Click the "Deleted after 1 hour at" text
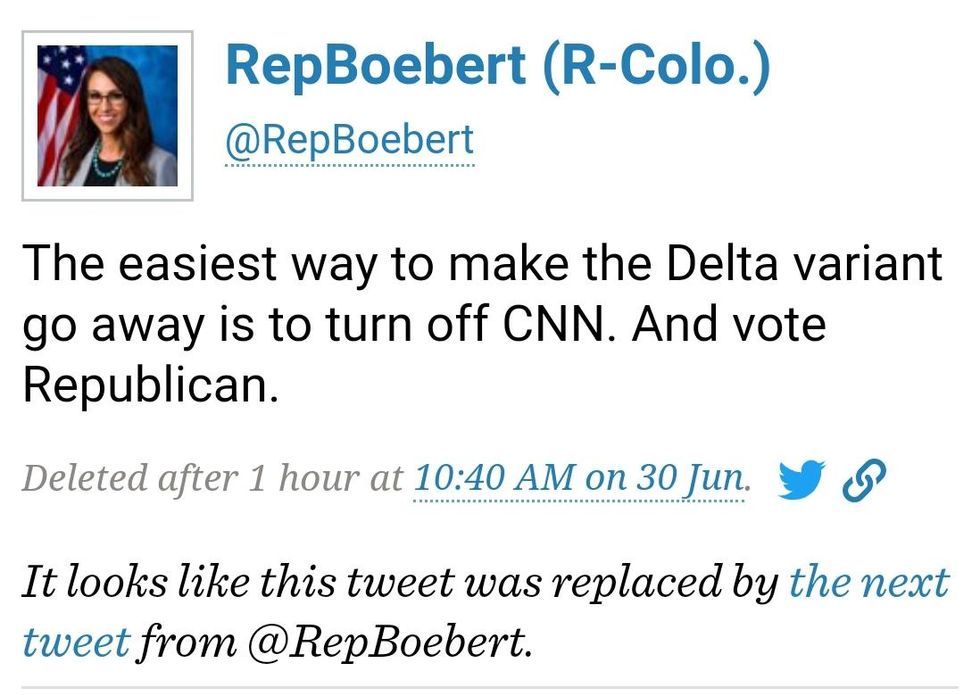980x695 pixels. [x=212, y=477]
